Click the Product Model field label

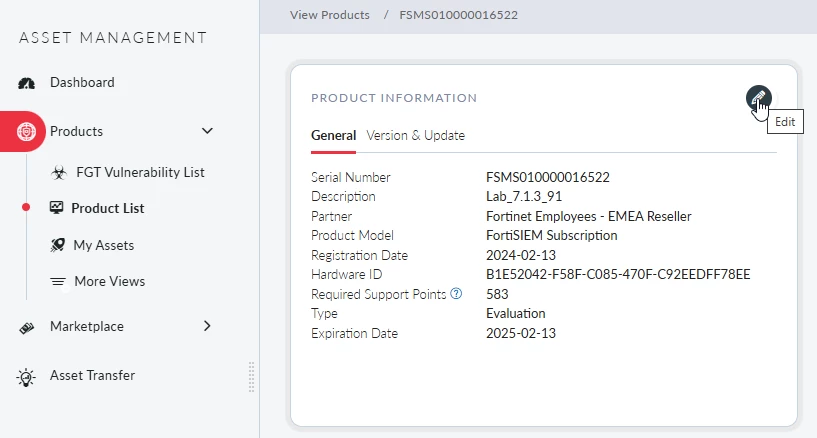click(352, 236)
